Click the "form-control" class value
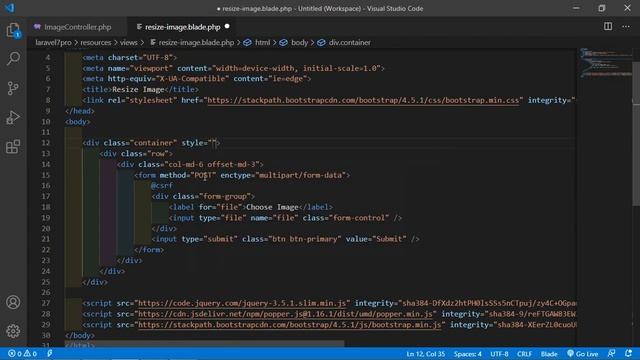 pyautogui.click(x=359, y=218)
